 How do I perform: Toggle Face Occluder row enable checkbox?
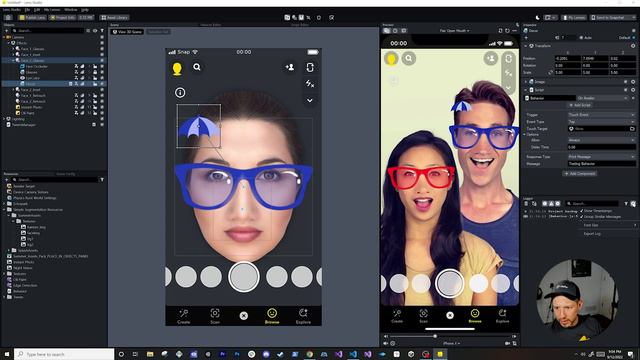pyautogui.click(x=102, y=66)
